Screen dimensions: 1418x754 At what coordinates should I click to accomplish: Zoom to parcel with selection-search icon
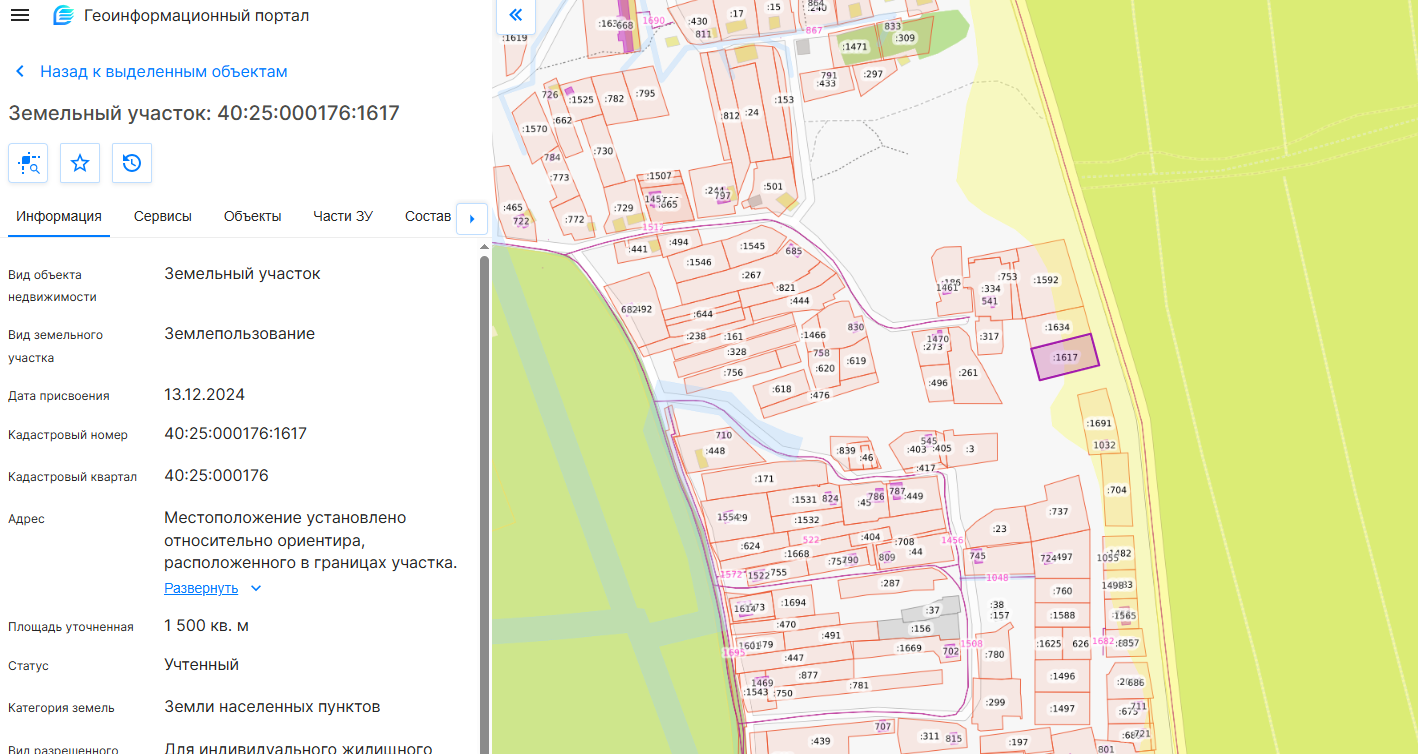click(28, 163)
